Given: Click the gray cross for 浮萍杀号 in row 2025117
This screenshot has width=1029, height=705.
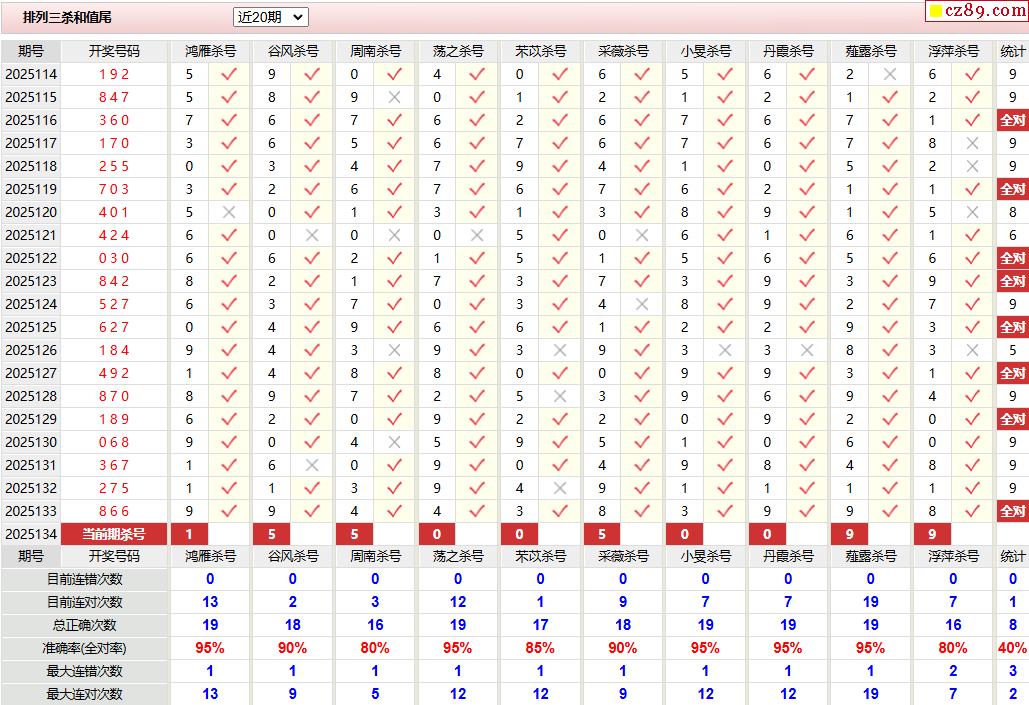Looking at the screenshot, I should coord(973,143).
